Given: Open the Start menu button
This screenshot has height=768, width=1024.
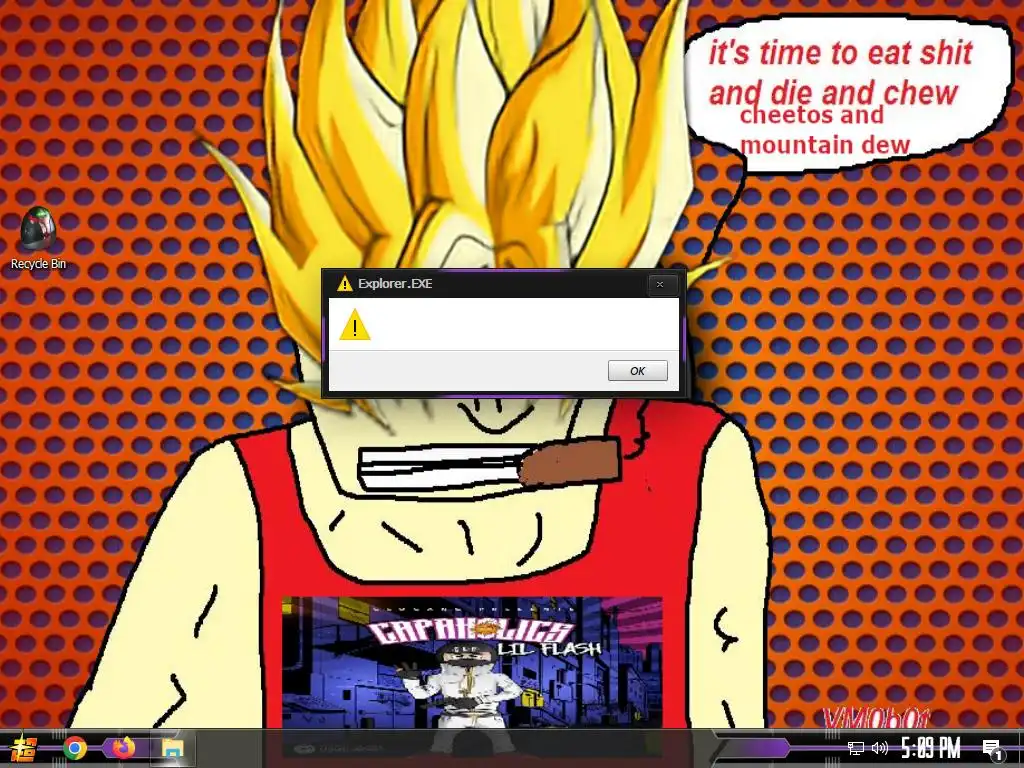Looking at the screenshot, I should [22, 748].
